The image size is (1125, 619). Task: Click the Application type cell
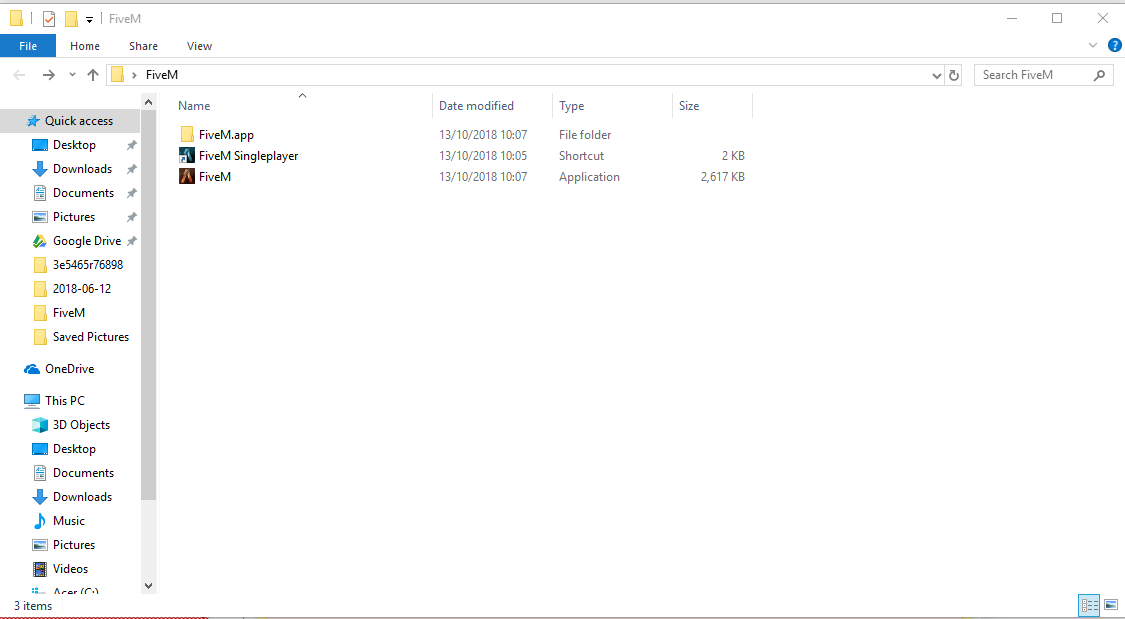[x=589, y=176]
